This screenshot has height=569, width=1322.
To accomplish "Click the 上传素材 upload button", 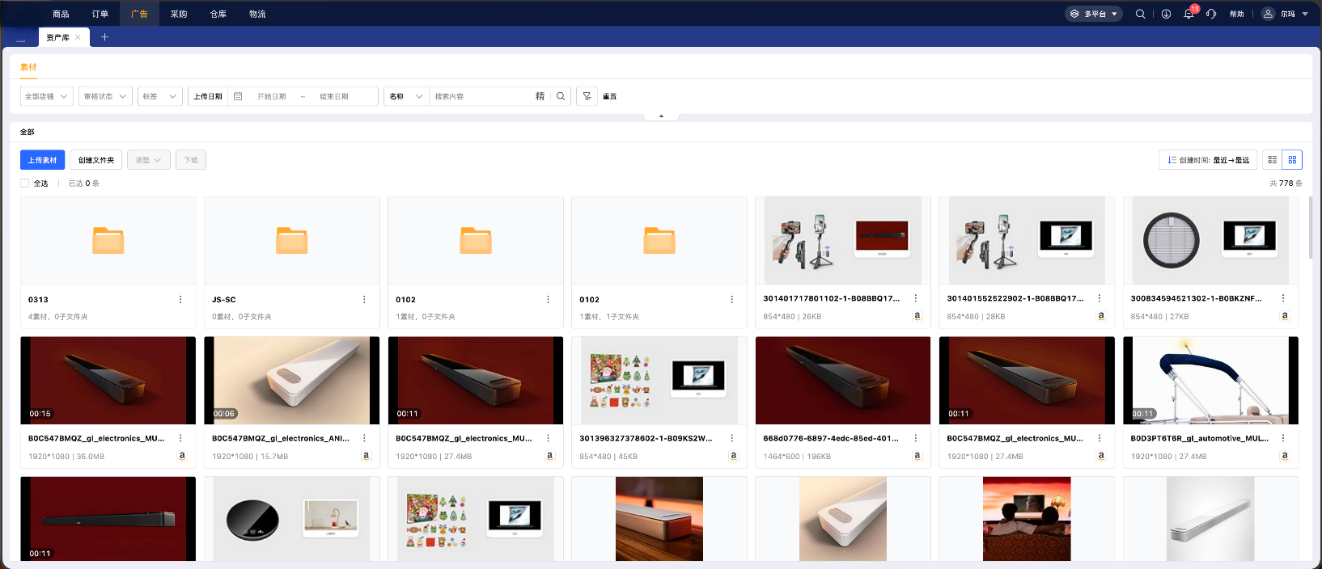I will pyautogui.click(x=43, y=160).
